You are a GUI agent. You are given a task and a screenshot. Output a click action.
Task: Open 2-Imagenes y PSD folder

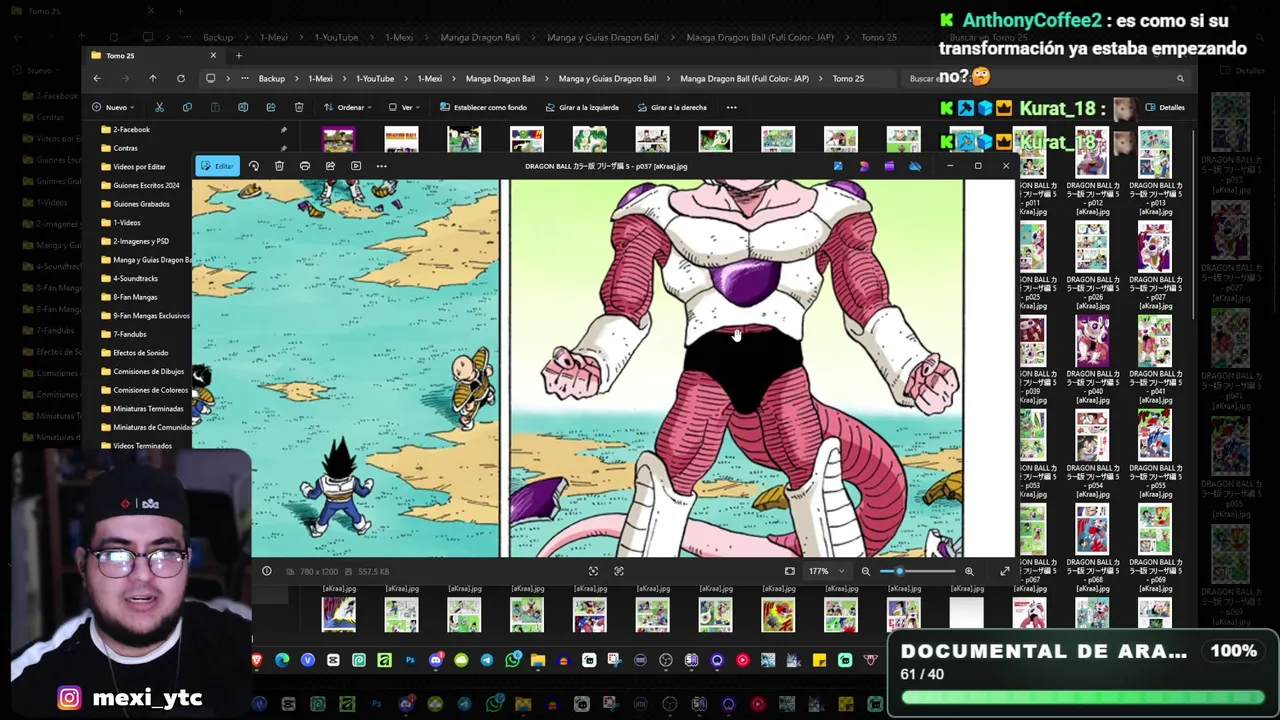[141, 241]
